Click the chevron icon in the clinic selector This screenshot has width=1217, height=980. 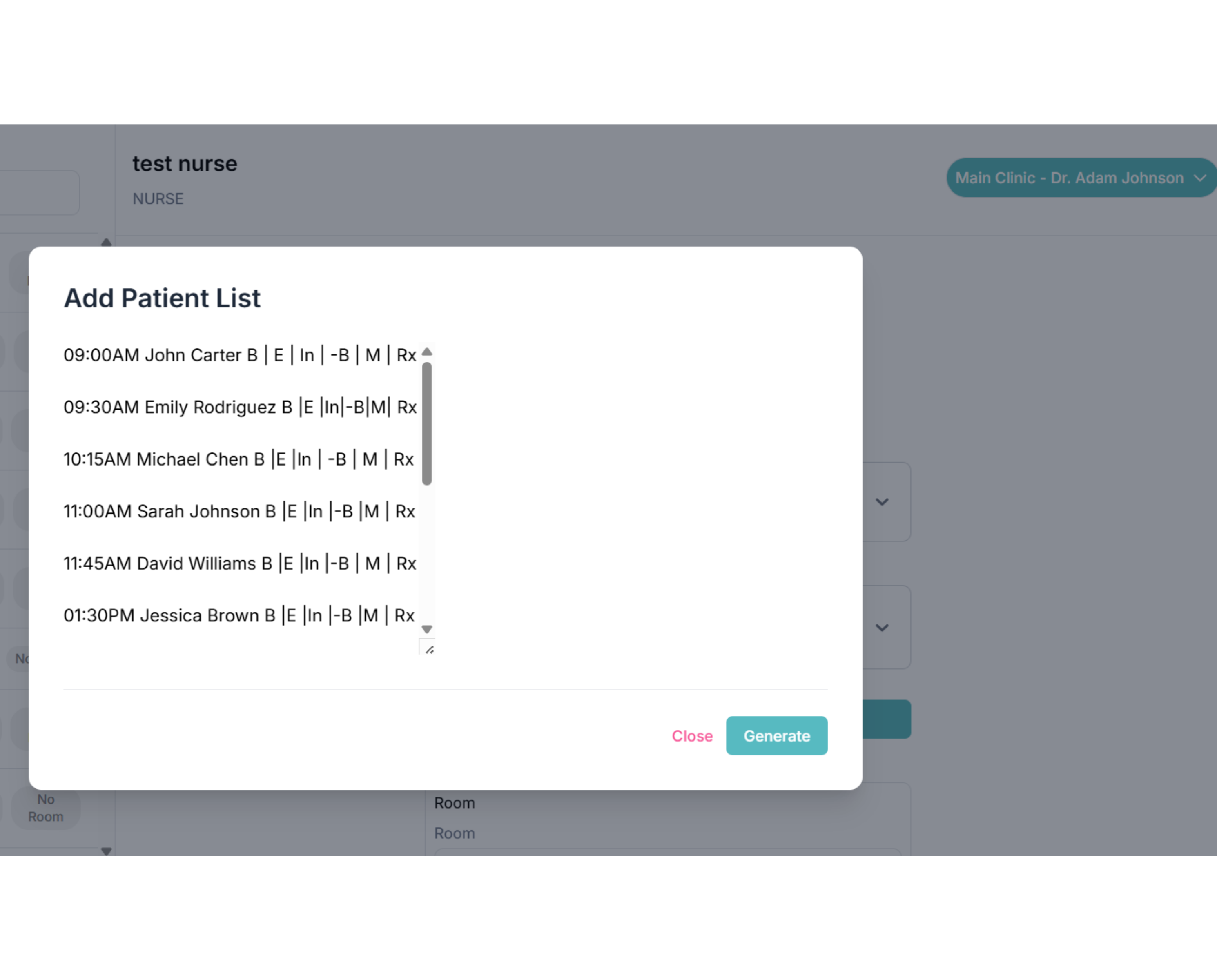coord(1200,178)
